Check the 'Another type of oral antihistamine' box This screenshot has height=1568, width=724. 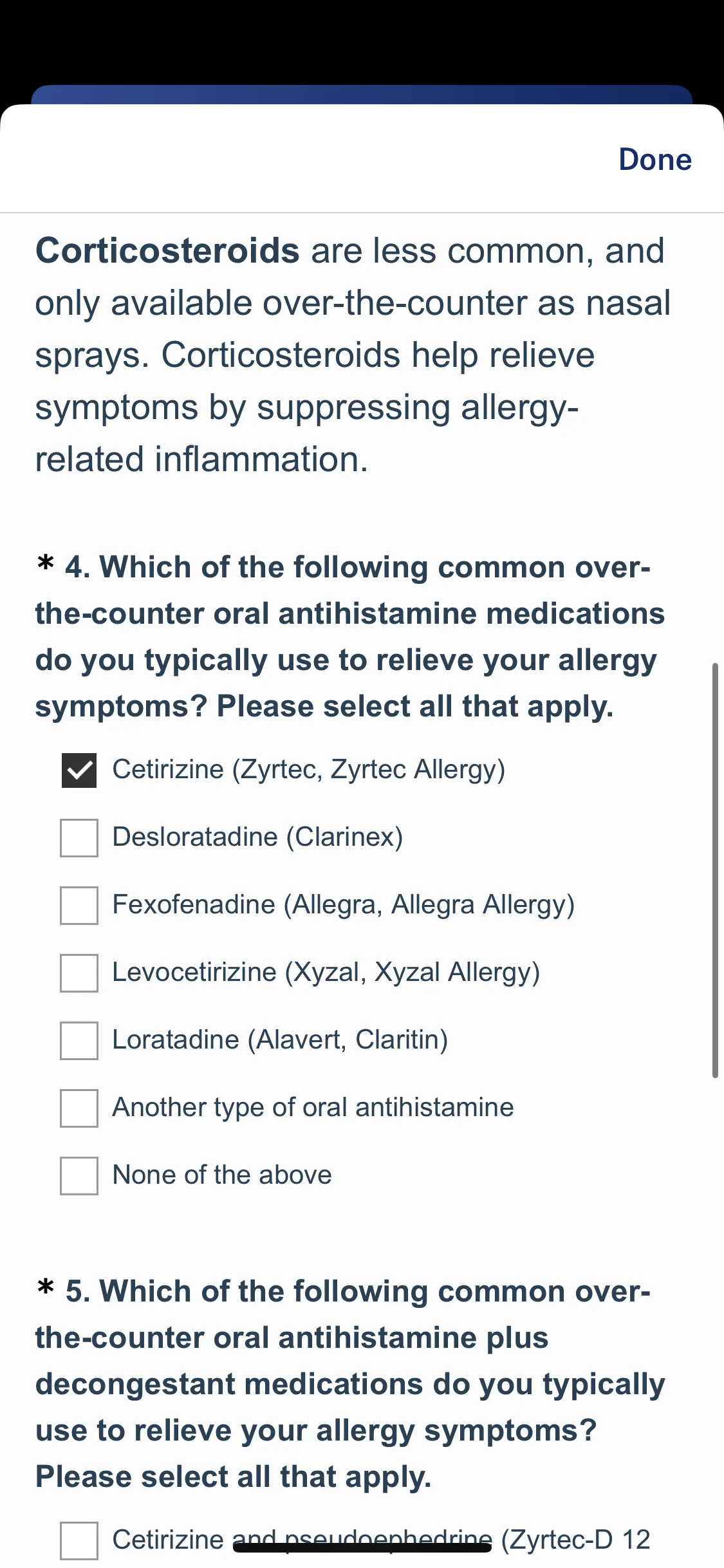point(79,1108)
